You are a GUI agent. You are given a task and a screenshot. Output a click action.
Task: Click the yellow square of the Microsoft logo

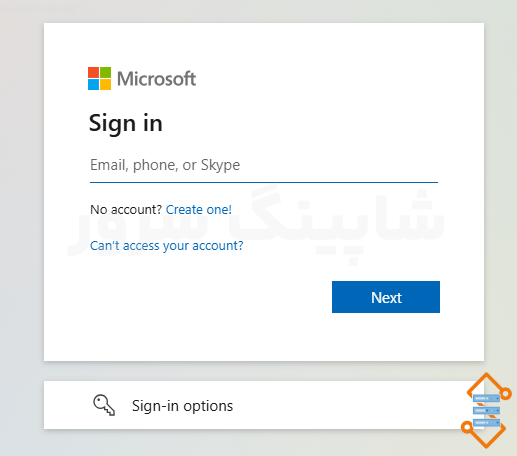tap(105, 84)
